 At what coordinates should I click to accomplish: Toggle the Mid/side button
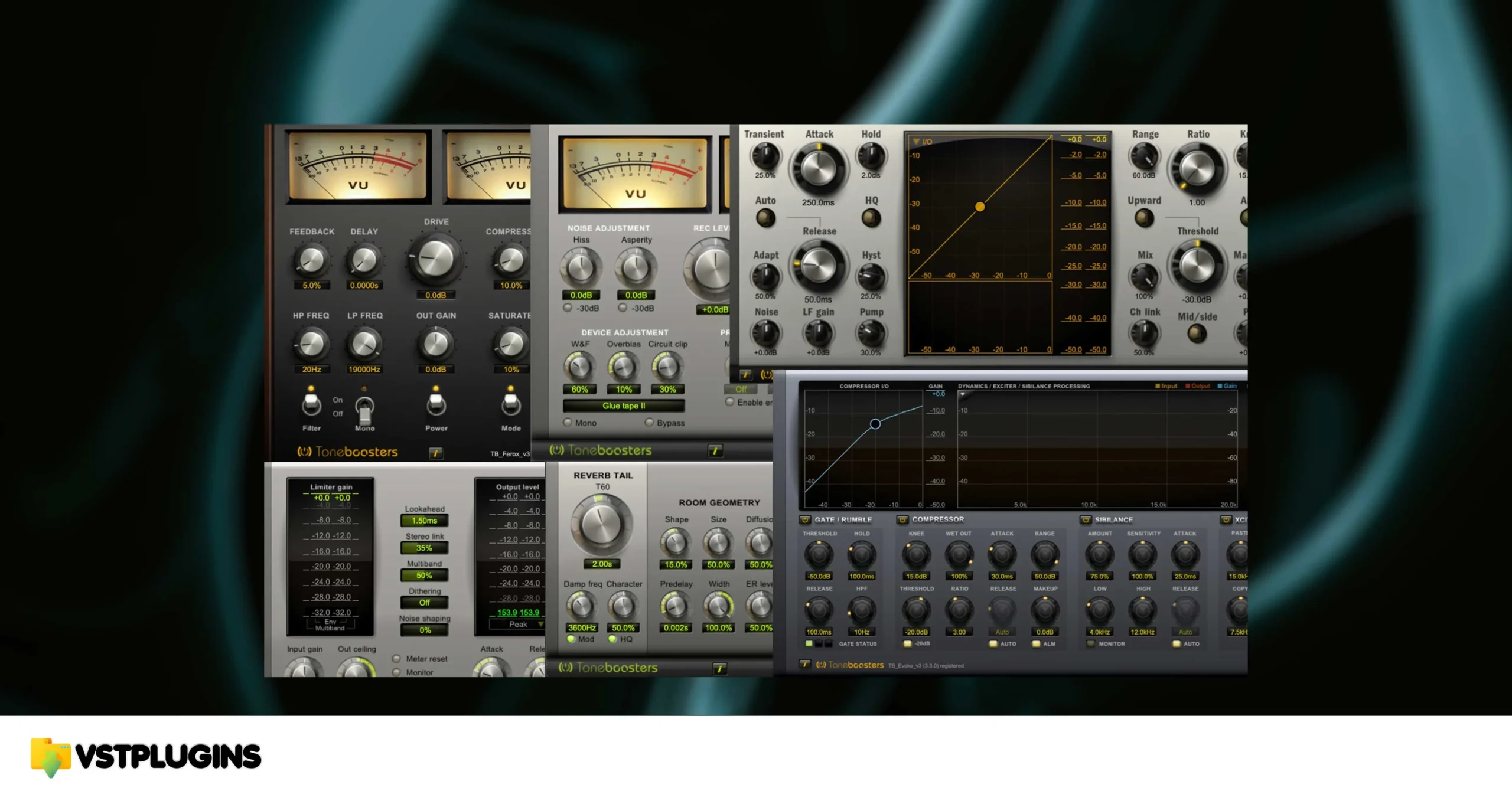coord(1197,334)
